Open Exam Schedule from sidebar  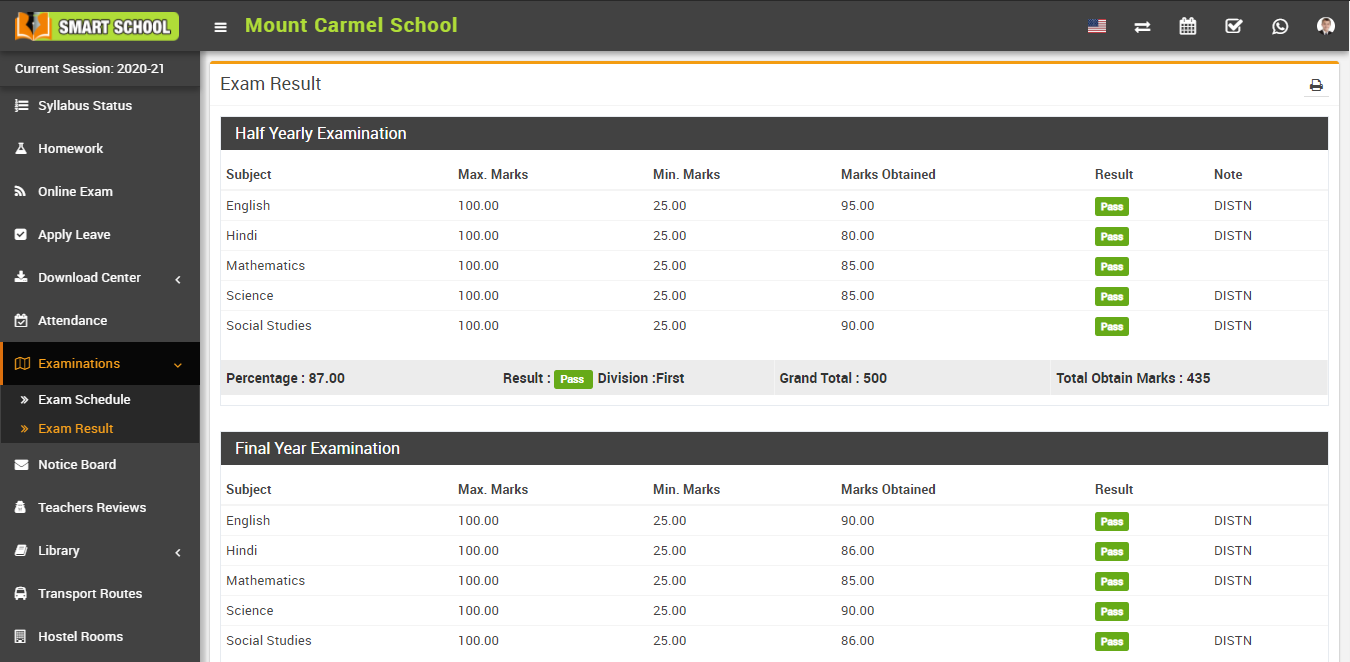(86, 399)
